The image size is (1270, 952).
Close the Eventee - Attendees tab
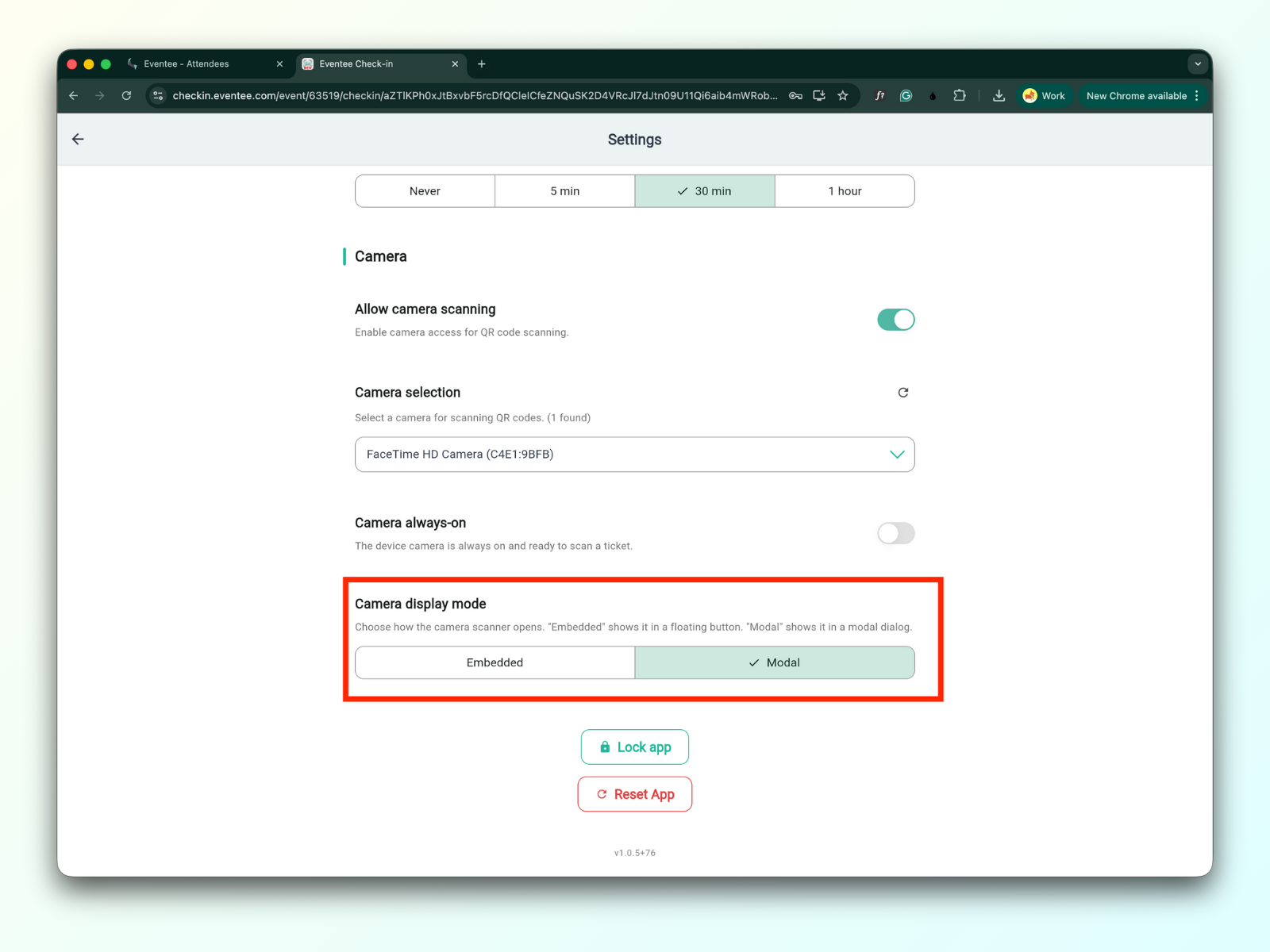point(279,64)
